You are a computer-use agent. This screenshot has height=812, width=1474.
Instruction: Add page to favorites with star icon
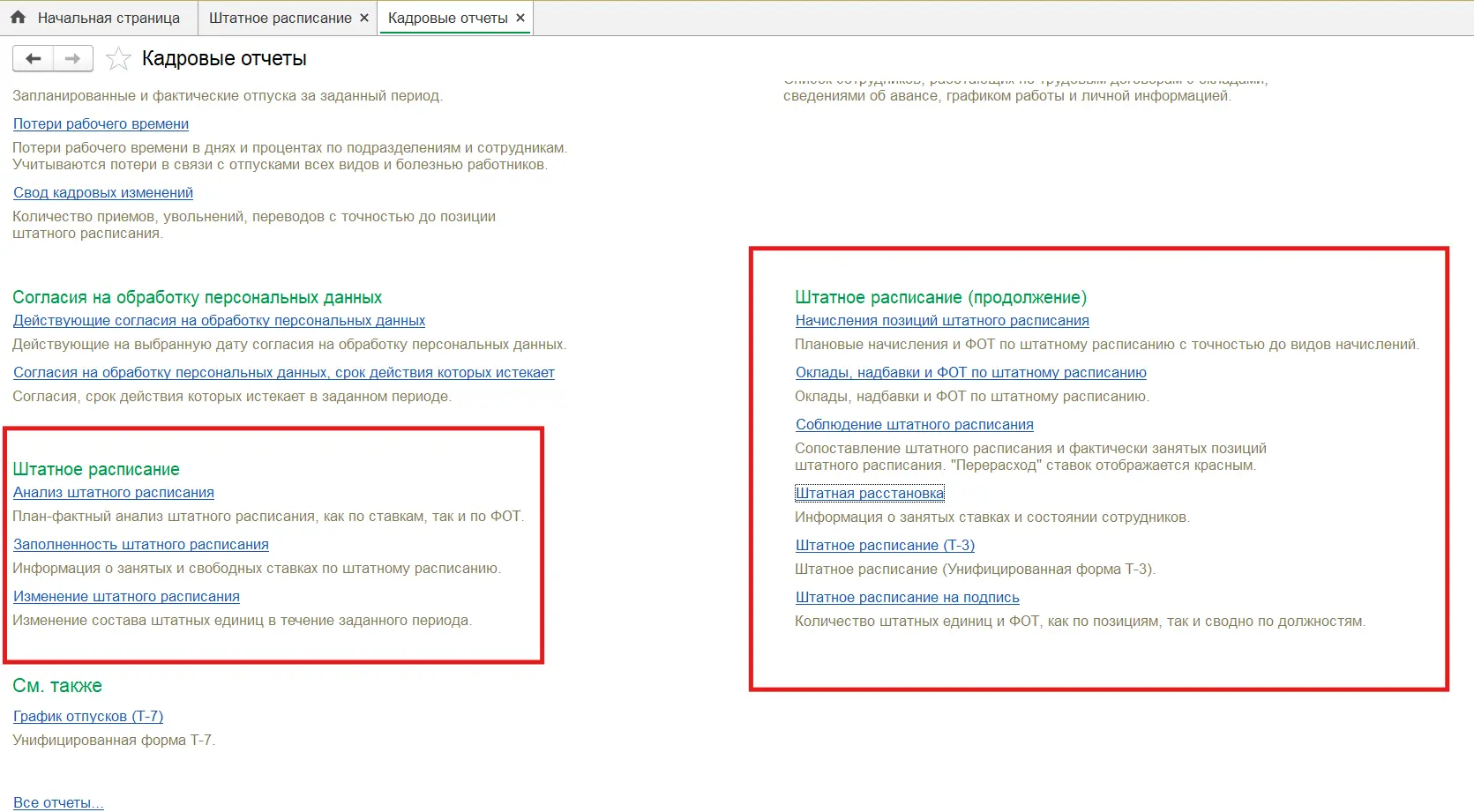(118, 59)
